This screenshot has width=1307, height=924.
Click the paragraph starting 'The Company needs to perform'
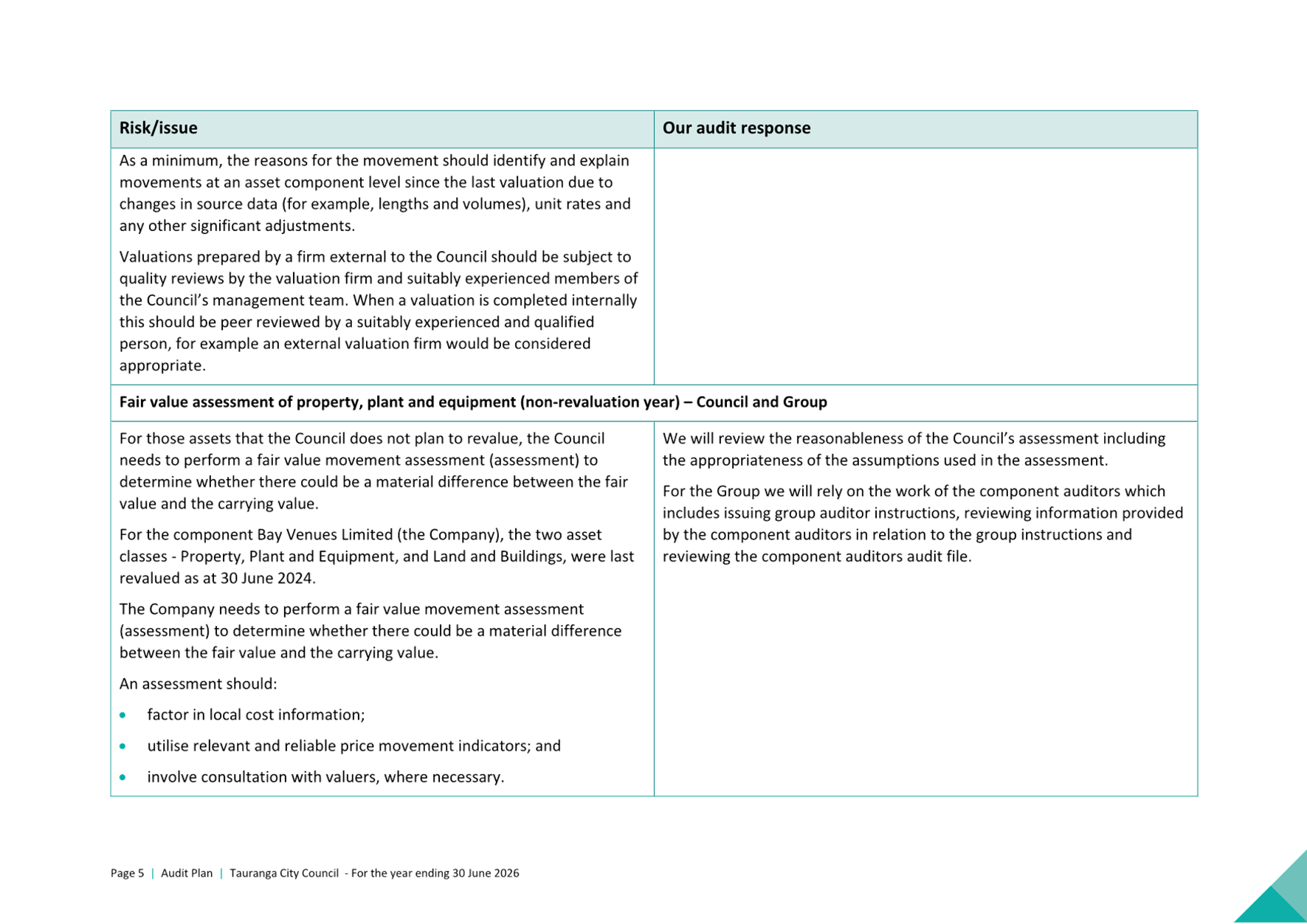pyautogui.click(x=370, y=631)
